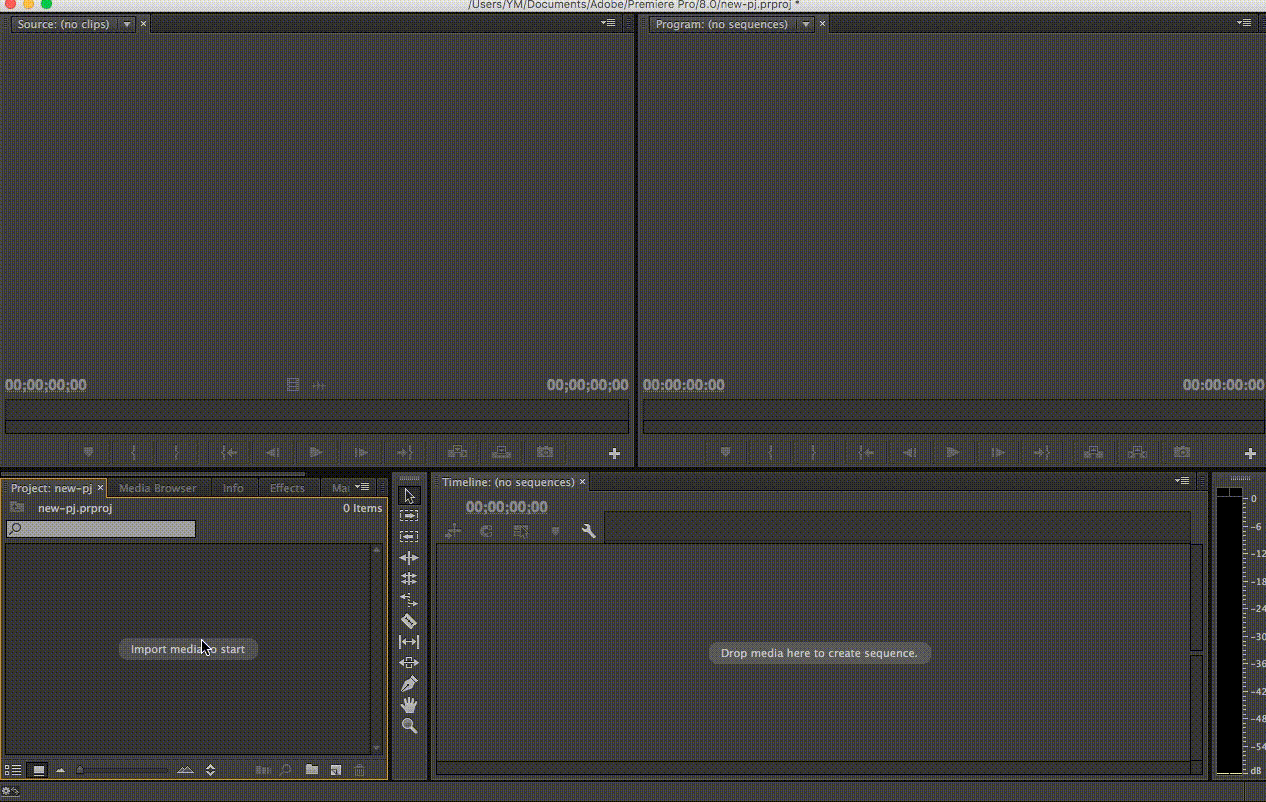Open Source clip dropdown arrow
Viewport: 1266px width, 802px height.
pos(127,24)
